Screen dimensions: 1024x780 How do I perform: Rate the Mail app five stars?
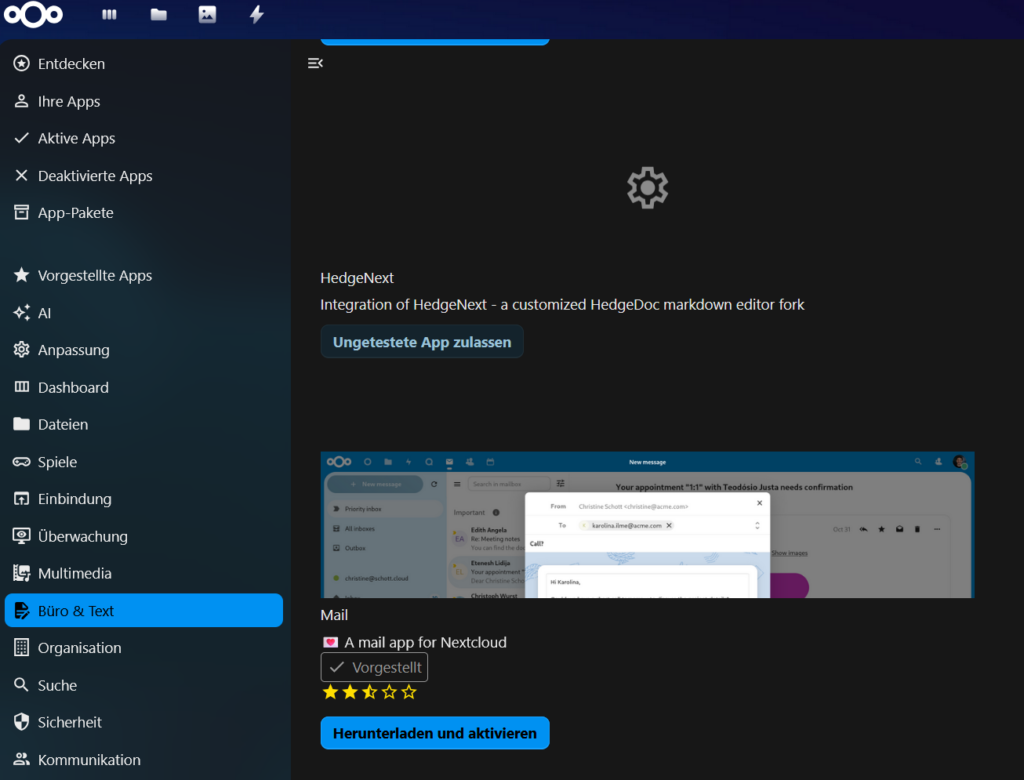[408, 691]
